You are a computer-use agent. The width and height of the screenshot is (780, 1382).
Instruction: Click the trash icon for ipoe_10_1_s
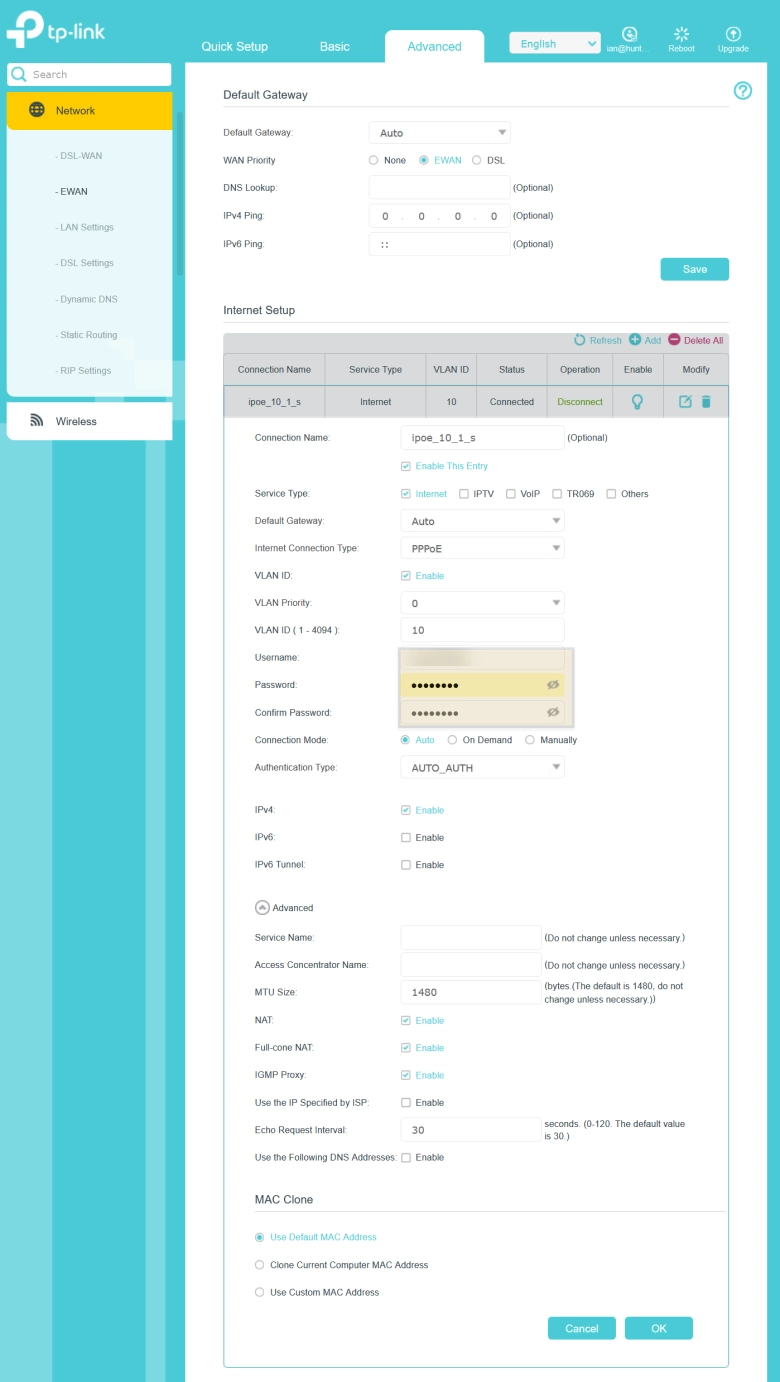click(x=706, y=401)
